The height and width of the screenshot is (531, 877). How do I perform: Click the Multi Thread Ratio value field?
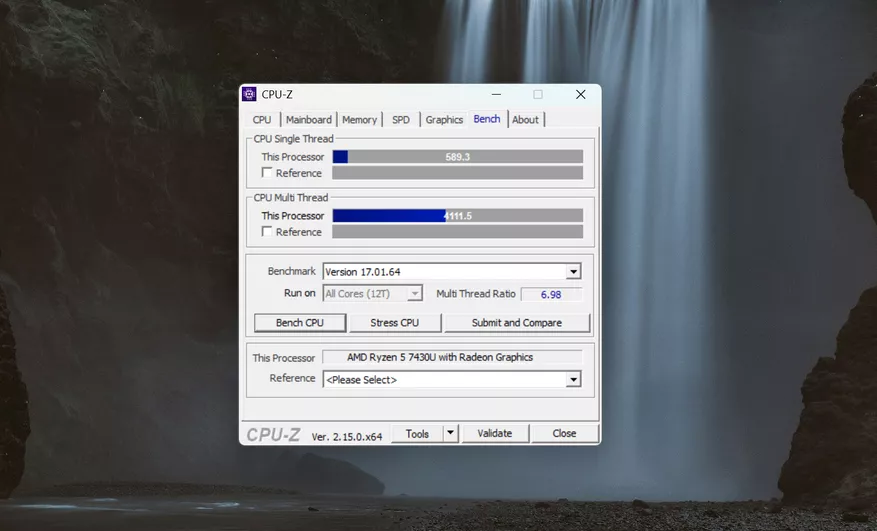[550, 294]
